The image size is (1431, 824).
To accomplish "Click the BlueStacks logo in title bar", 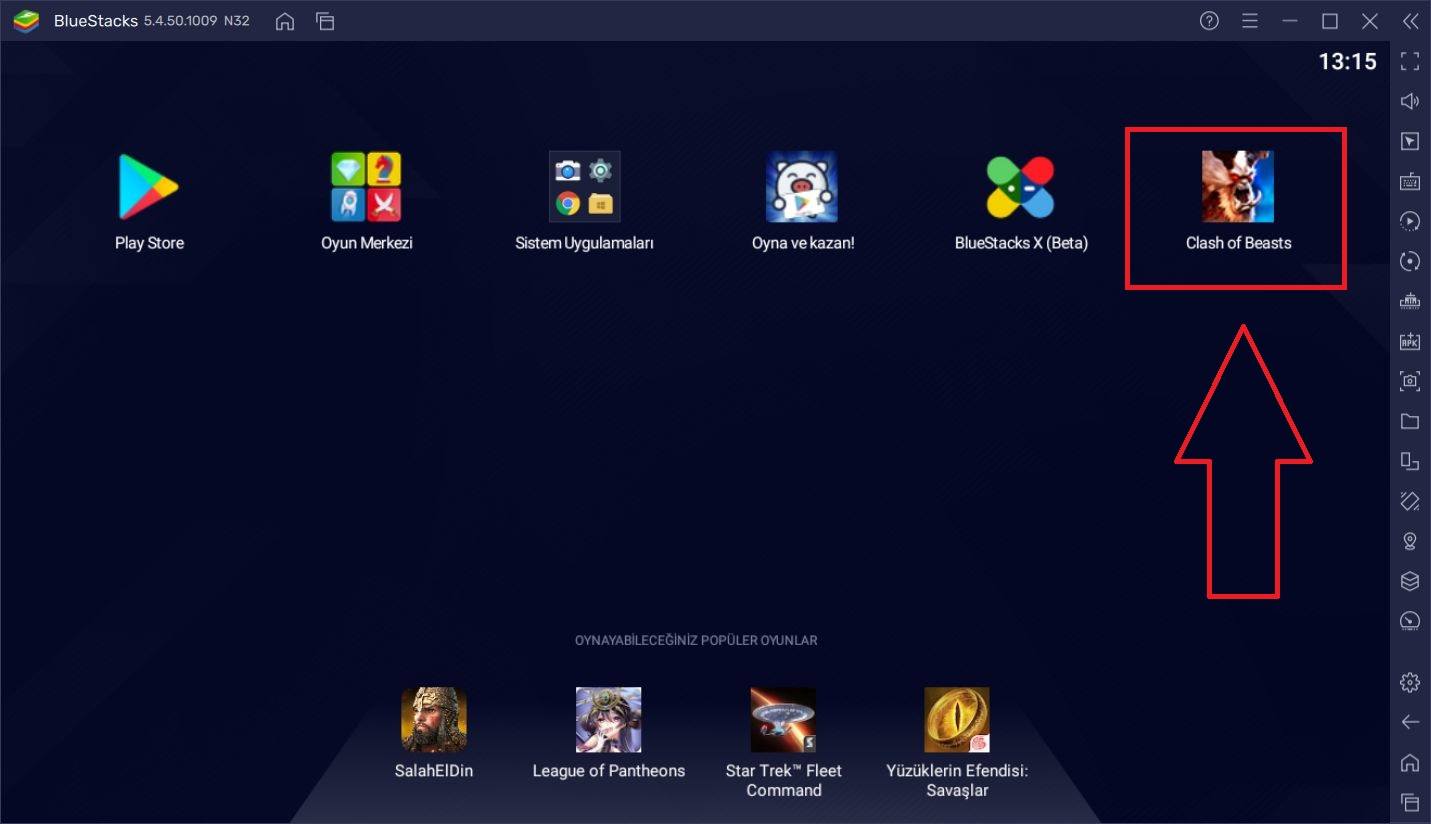I will tap(26, 21).
